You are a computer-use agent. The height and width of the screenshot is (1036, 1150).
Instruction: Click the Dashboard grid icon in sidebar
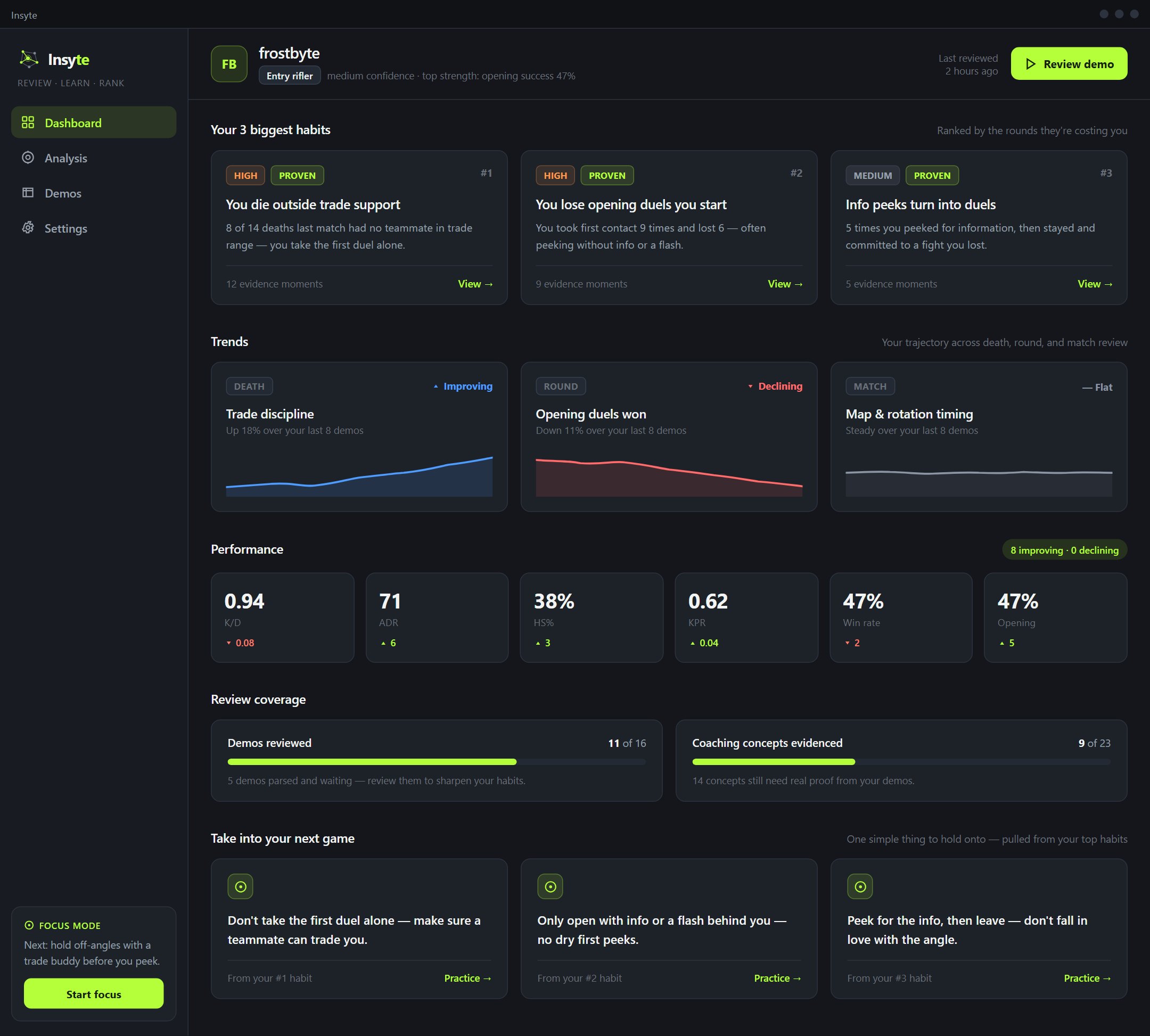tap(28, 122)
